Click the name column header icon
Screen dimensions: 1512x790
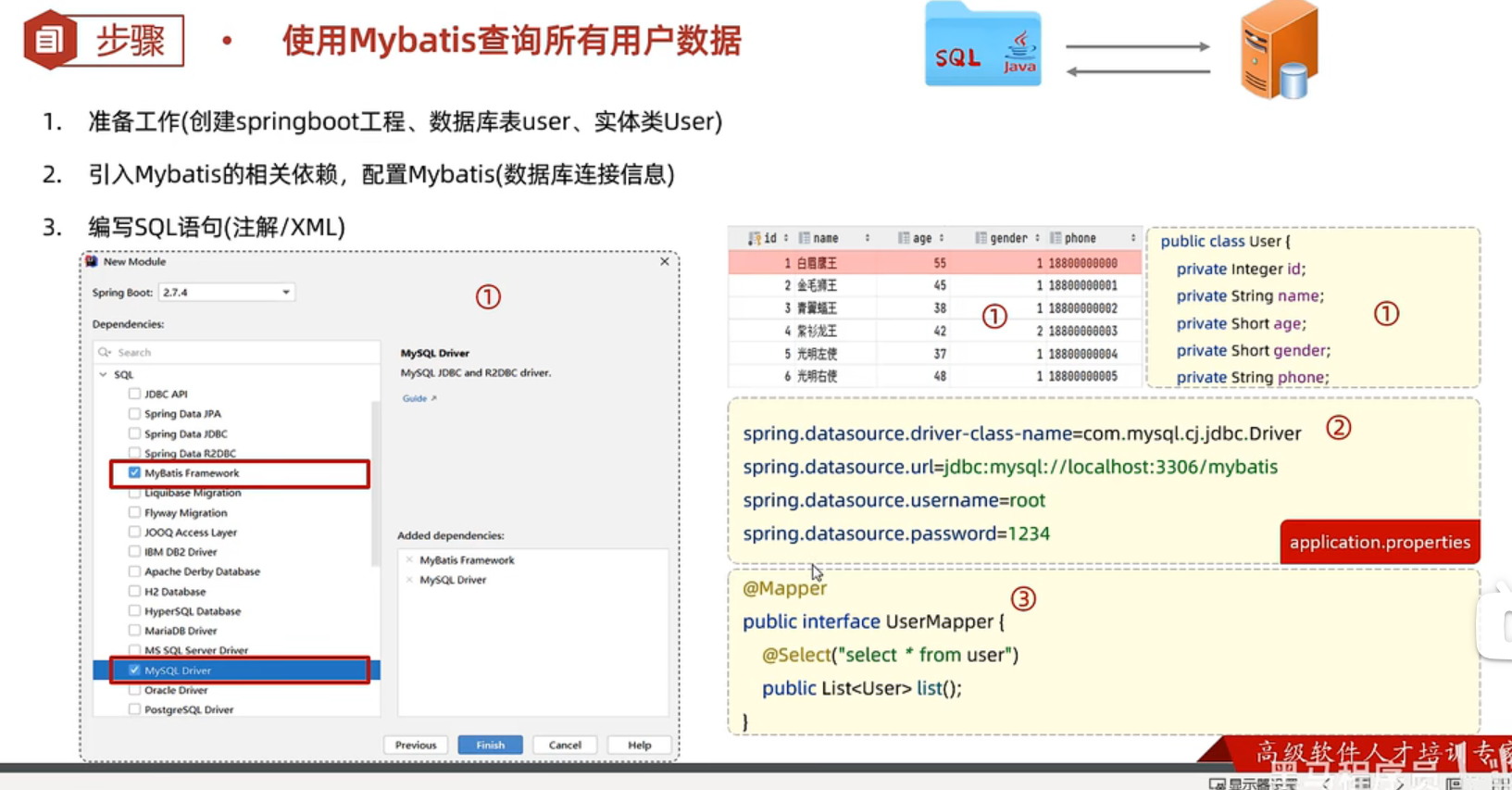click(x=804, y=238)
